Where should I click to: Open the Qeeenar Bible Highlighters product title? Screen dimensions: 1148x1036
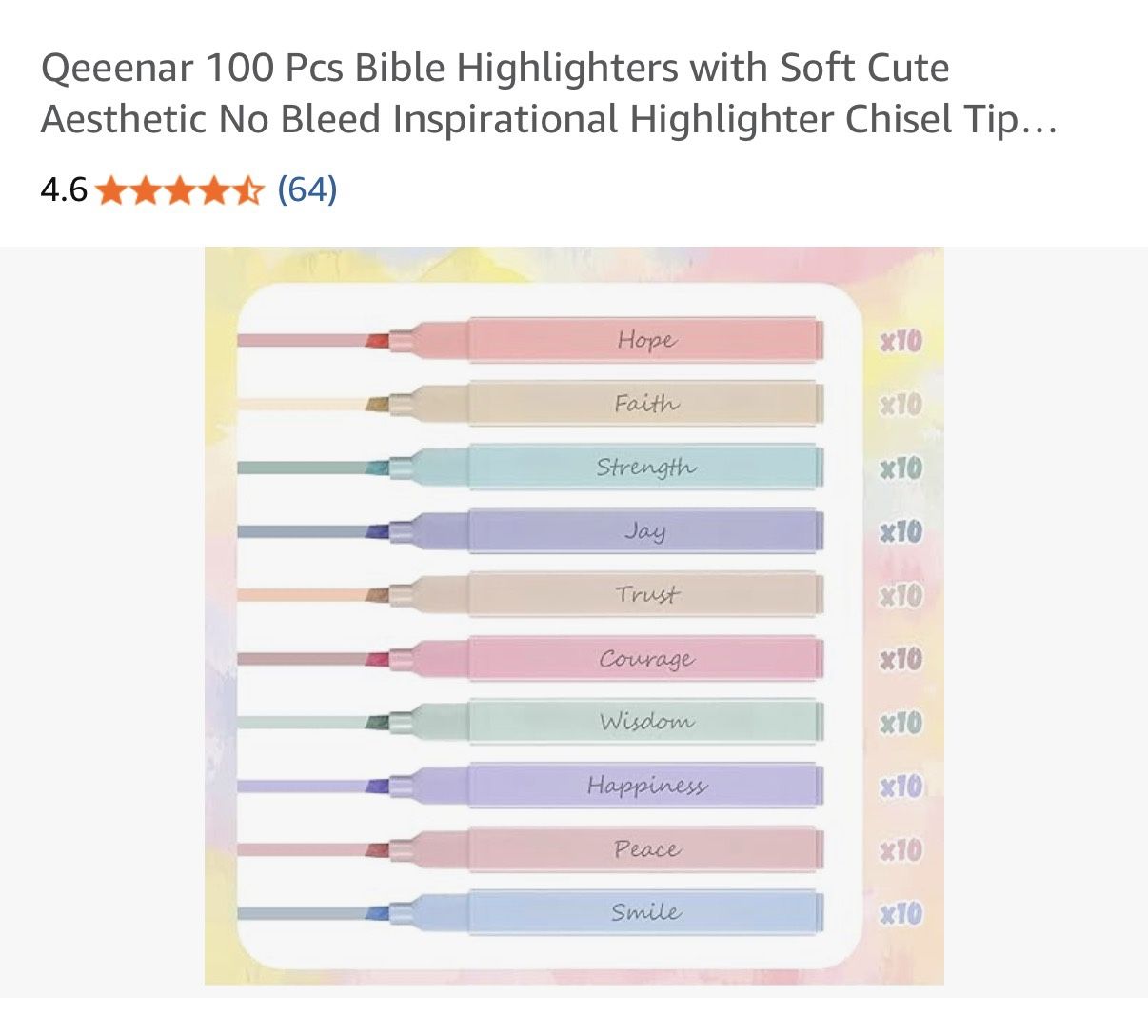click(x=548, y=93)
